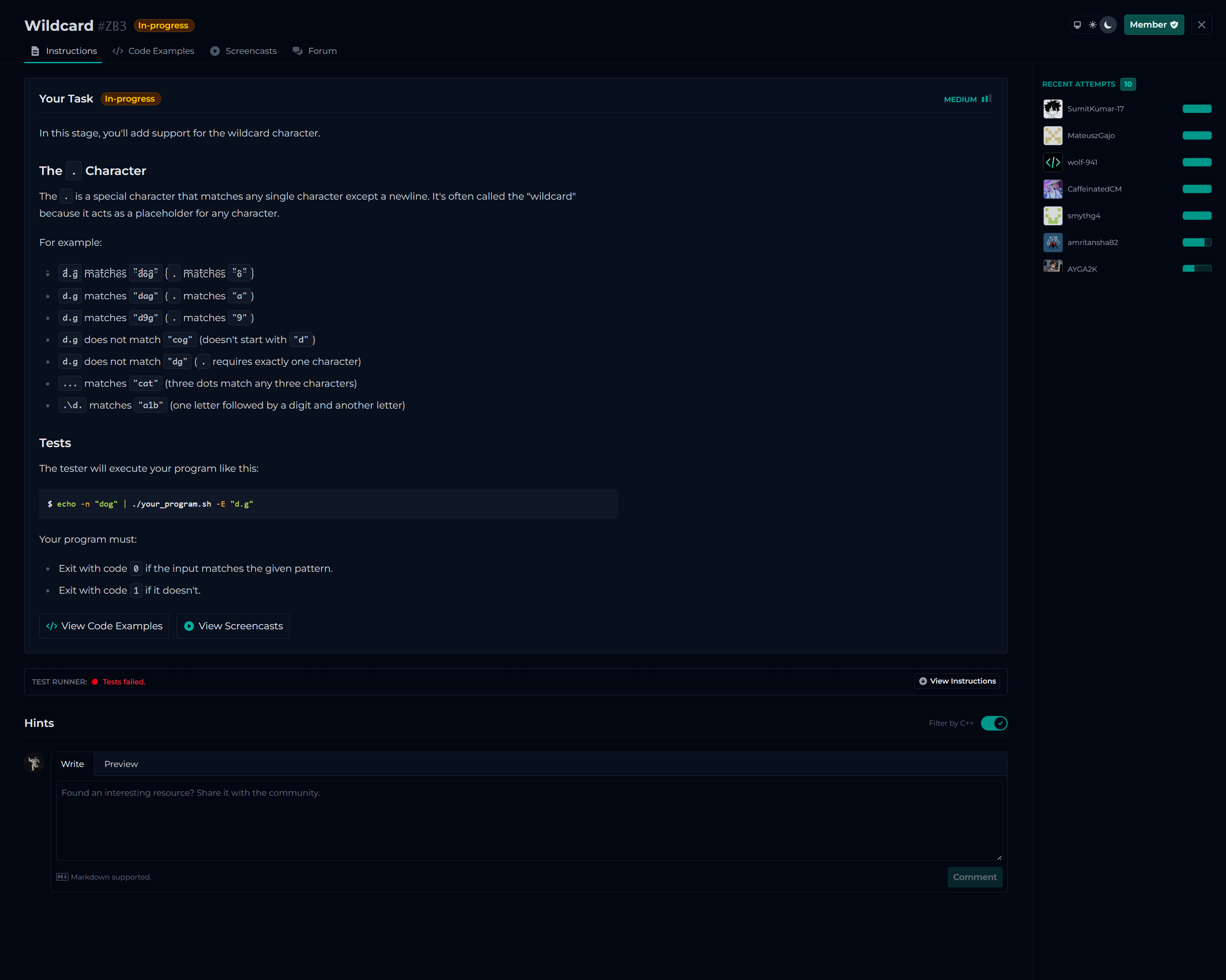Expand View Instructions in test runner

957,681
